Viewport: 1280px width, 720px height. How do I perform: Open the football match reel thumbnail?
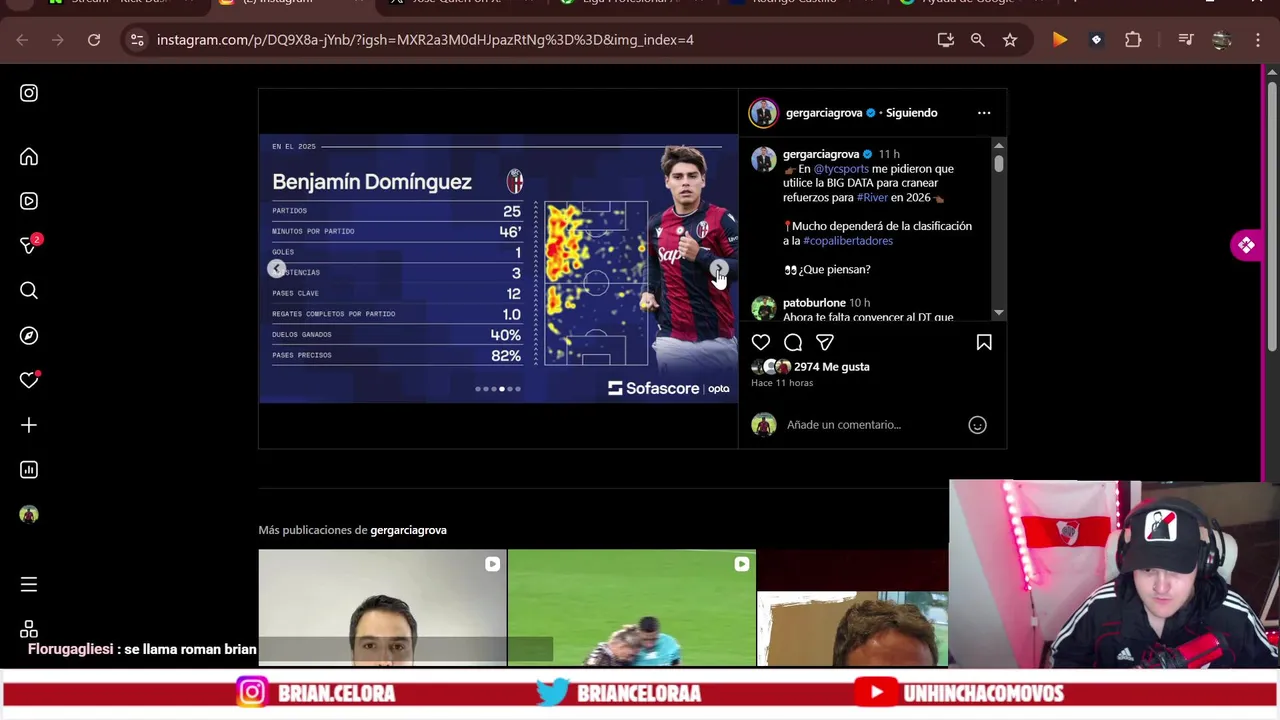[632, 608]
